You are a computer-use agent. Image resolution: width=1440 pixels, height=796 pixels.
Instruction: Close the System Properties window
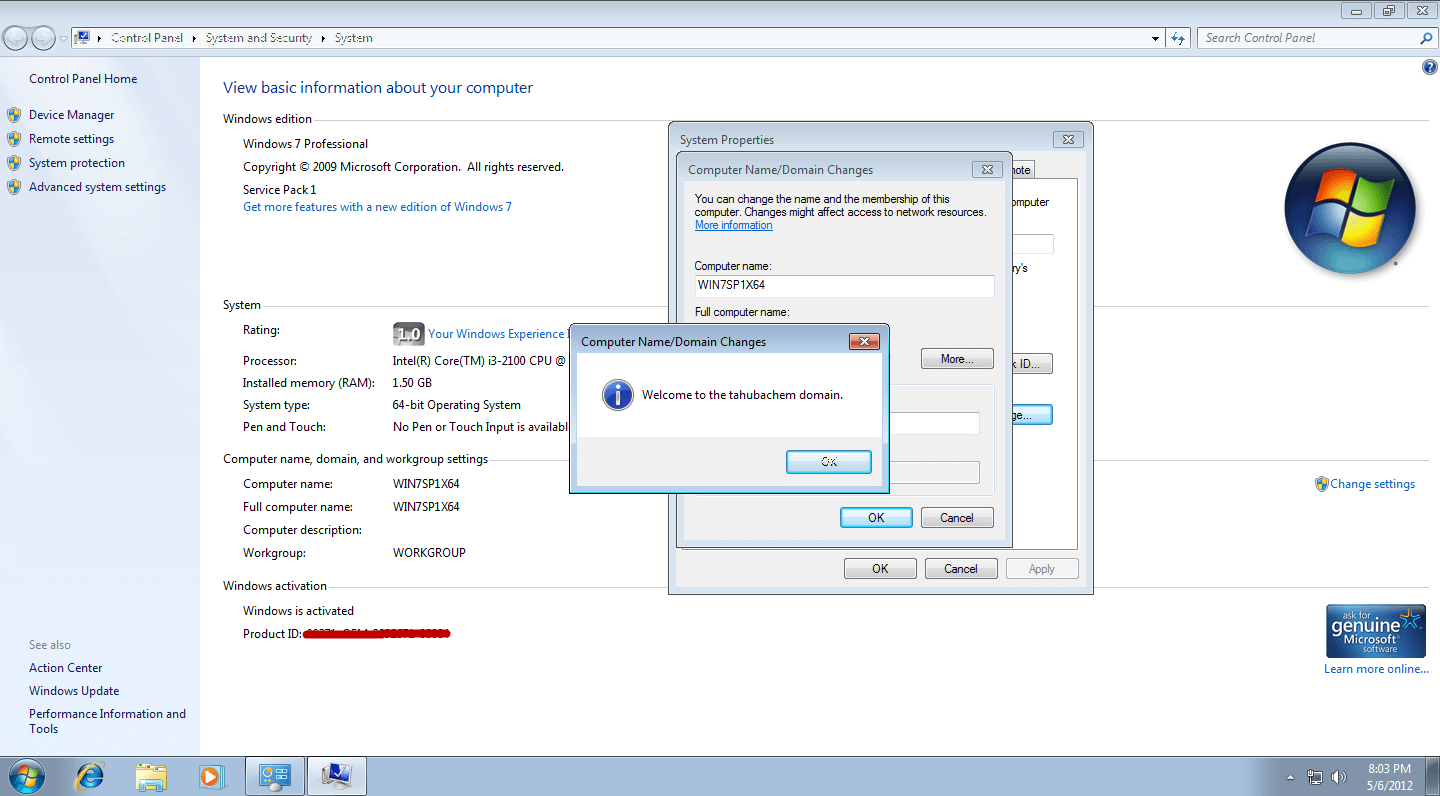point(1068,140)
